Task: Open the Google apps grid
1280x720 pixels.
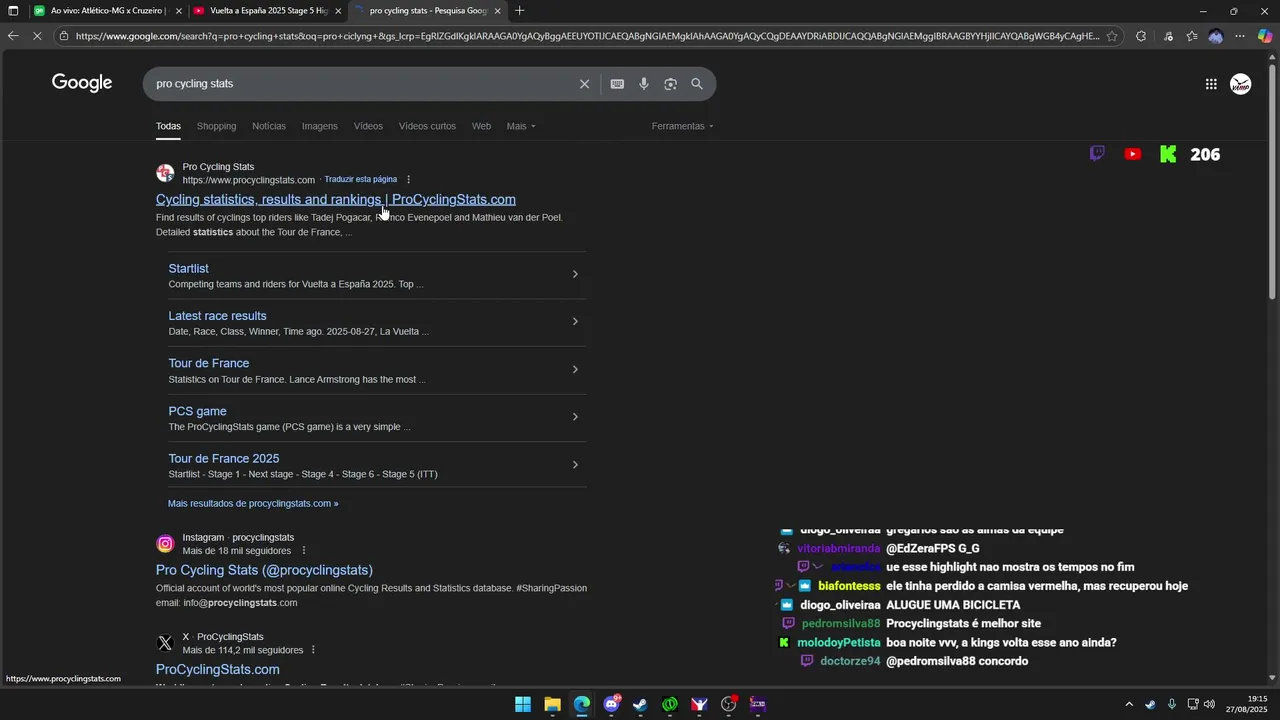Action: pos(1211,84)
